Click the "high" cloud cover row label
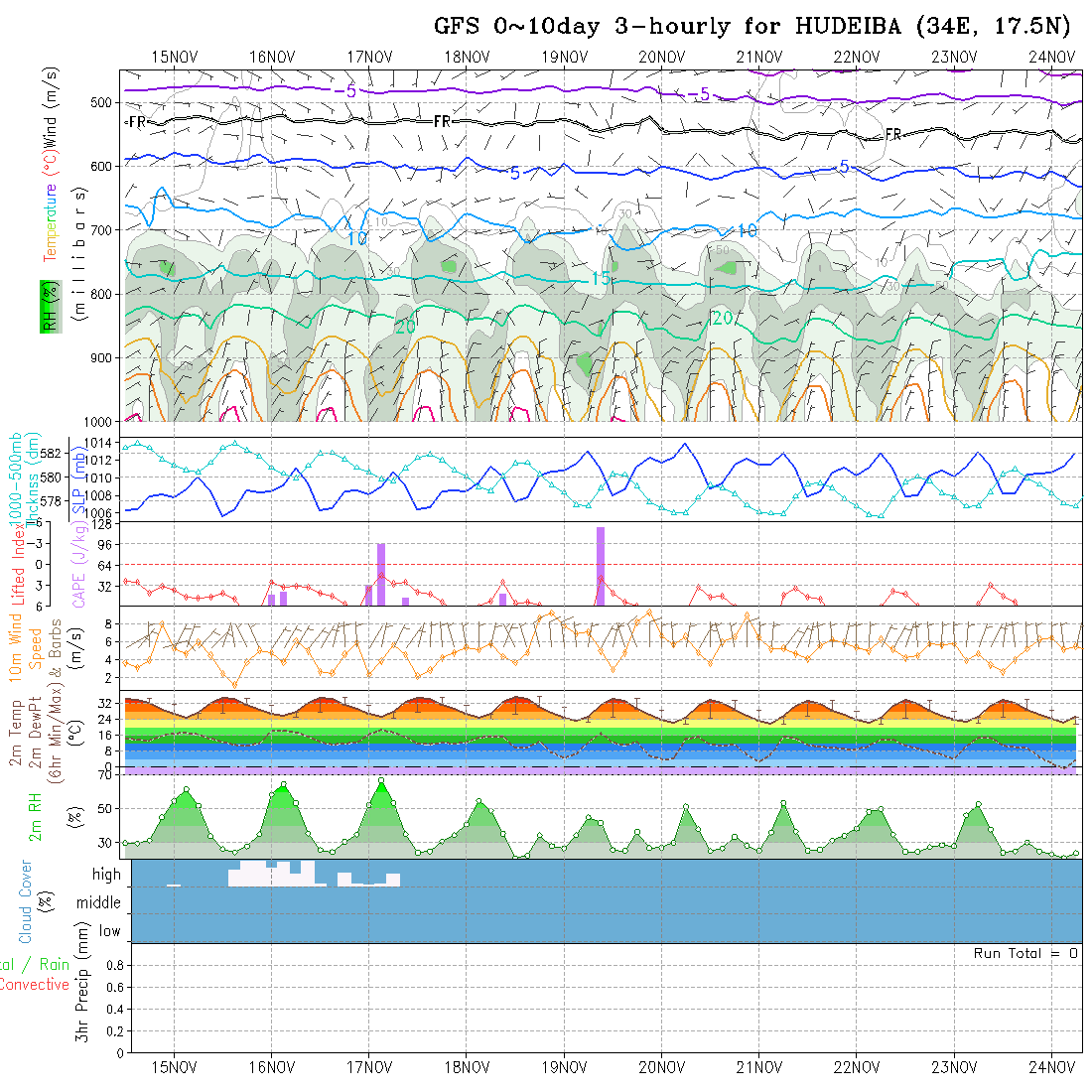Screen dimensions: 1092x1092 pos(106,875)
